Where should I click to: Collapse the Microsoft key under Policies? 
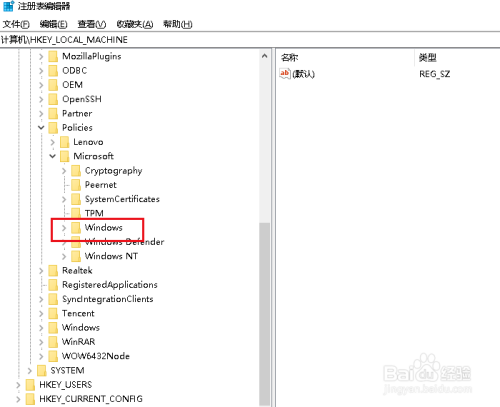[52, 156]
